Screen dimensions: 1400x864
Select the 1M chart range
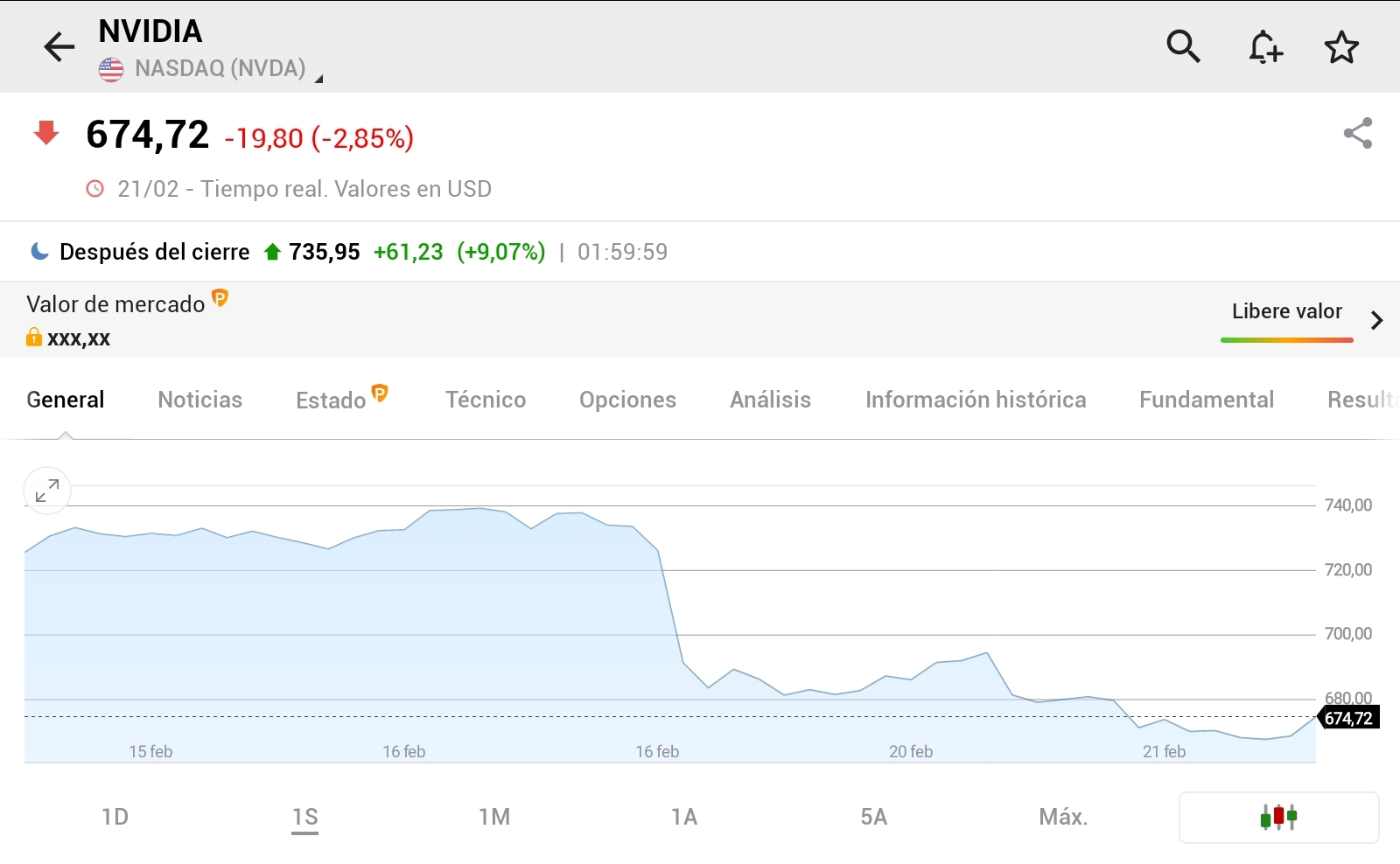[494, 817]
